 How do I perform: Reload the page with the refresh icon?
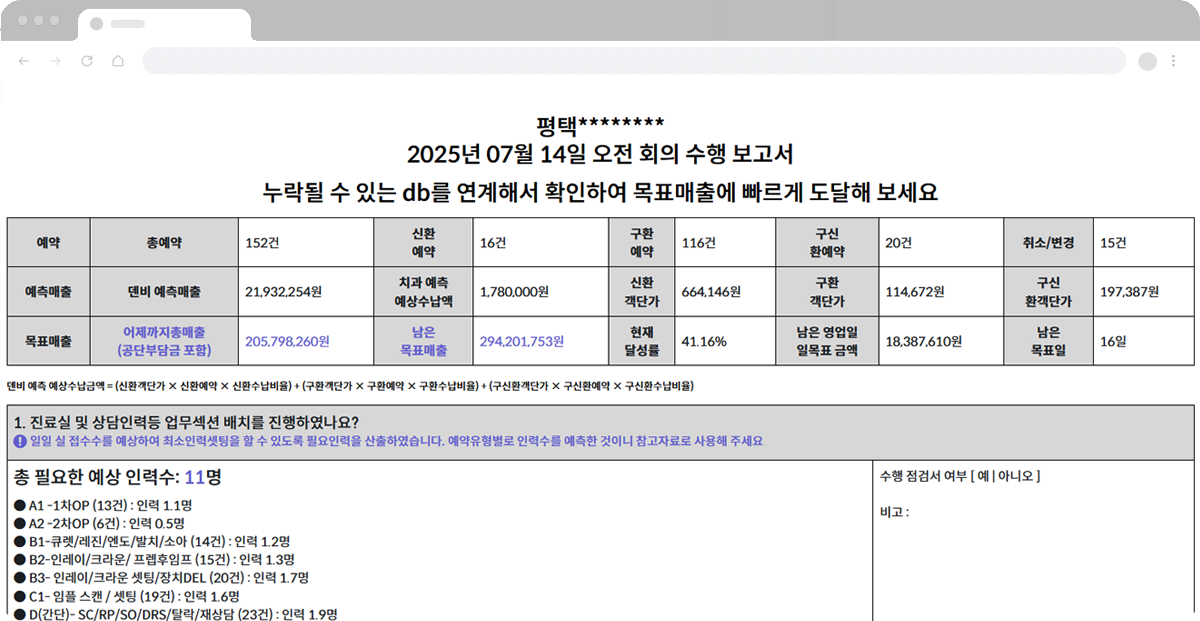pyautogui.click(x=87, y=61)
